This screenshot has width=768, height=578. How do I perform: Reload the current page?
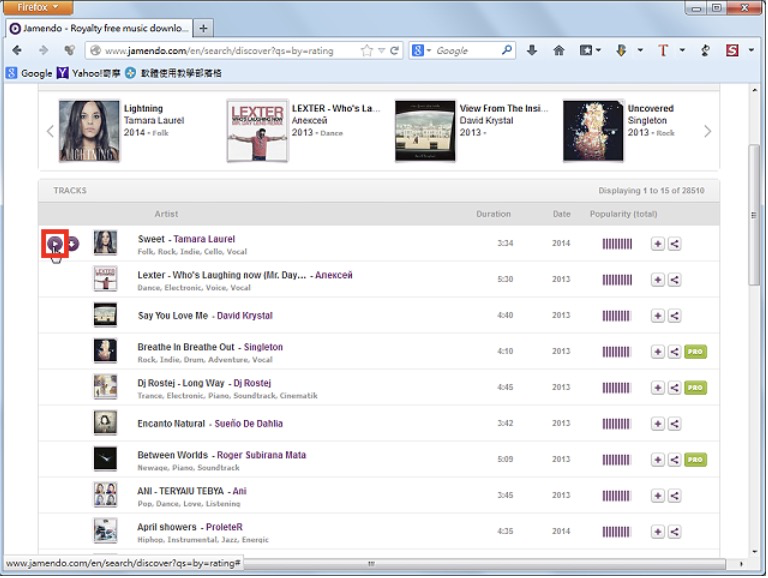[x=394, y=50]
